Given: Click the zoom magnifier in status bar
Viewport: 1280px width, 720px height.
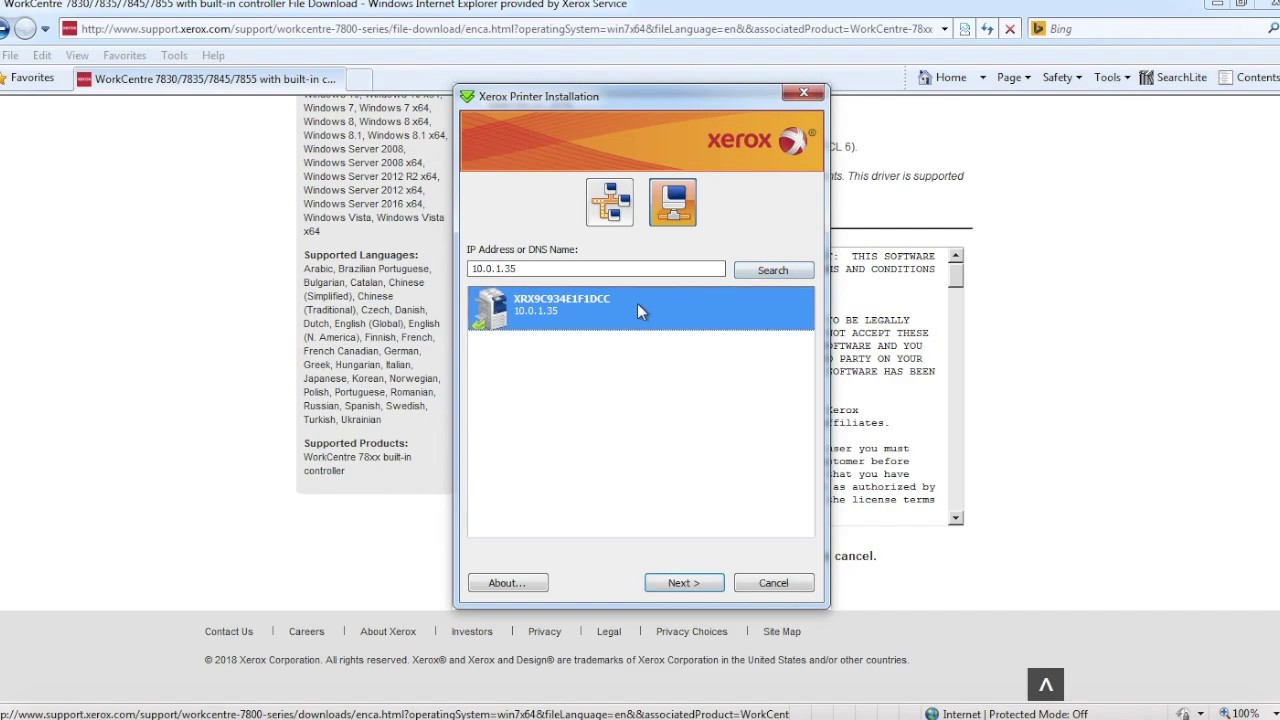Looking at the screenshot, I should (x=1224, y=714).
